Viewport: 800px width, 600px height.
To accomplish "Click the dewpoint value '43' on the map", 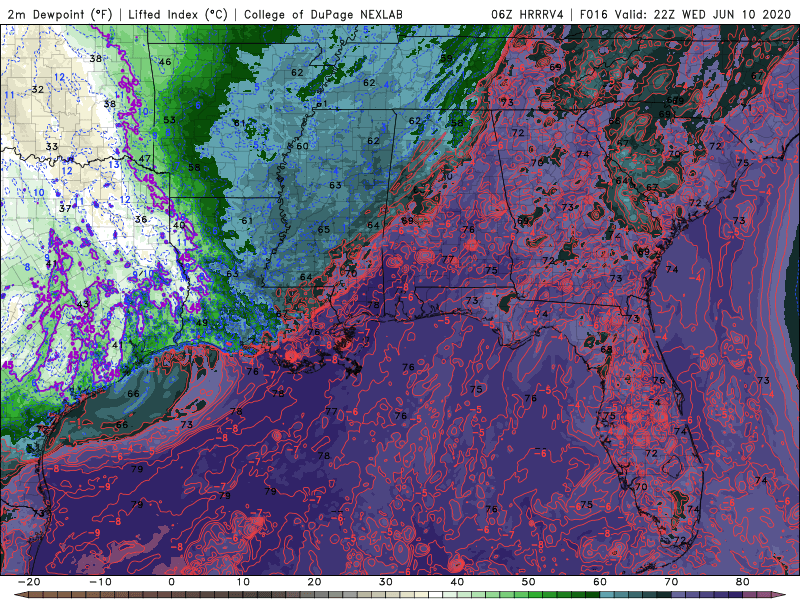I will pyautogui.click(x=83, y=304).
